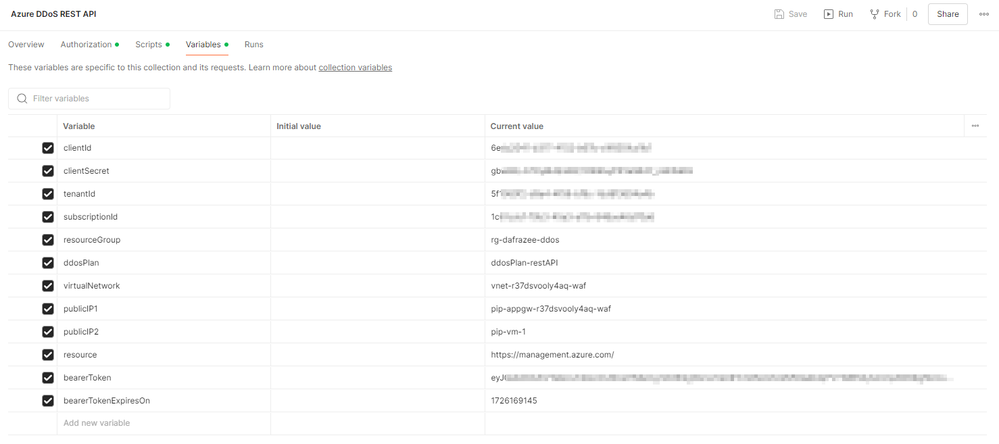Click the Share button
The image size is (999, 444).
point(947,14)
